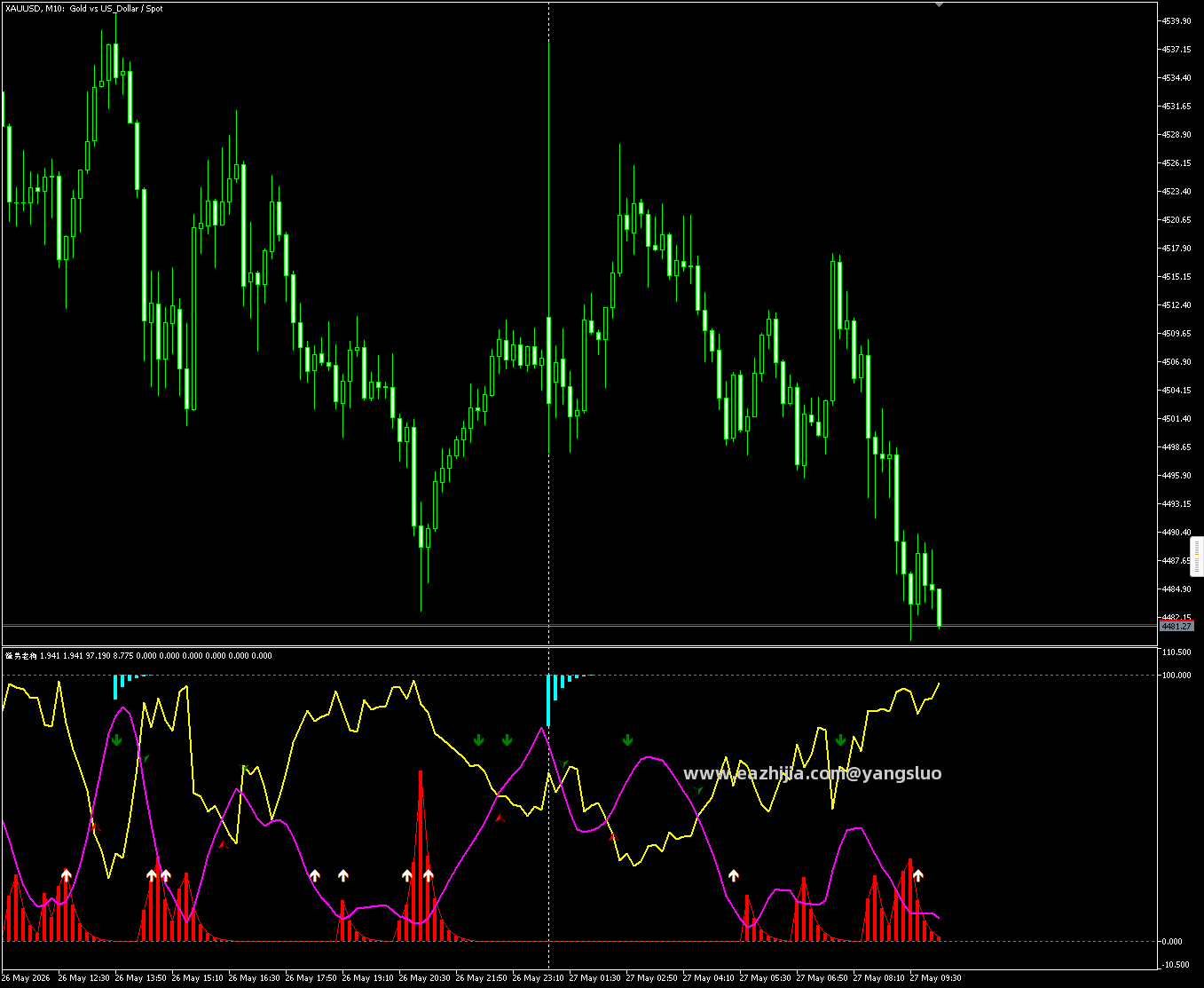This screenshot has height=988, width=1204.
Task: Click time axis label 26 May 13:50
Action: coord(141,978)
